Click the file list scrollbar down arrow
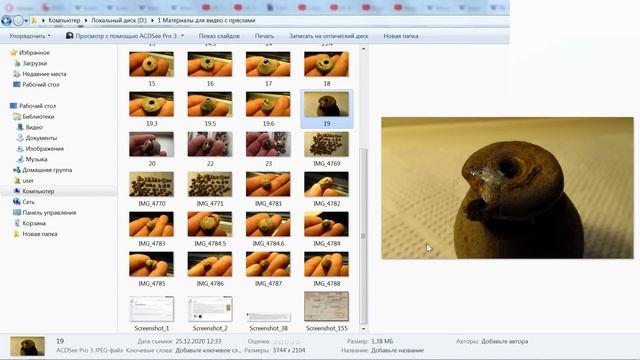Viewport: 640px width, 360px height. coord(363,329)
